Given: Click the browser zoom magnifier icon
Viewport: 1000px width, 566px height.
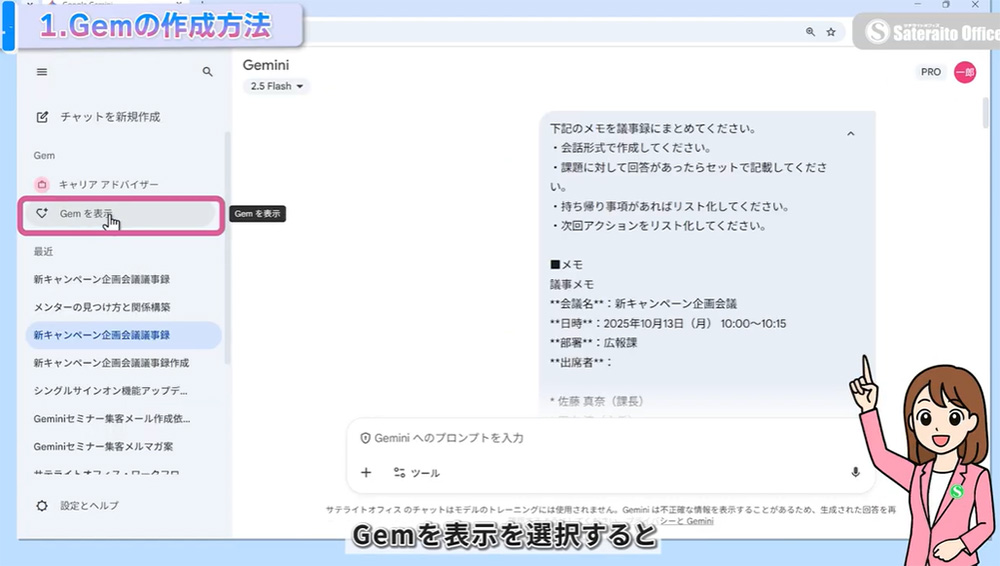Looking at the screenshot, I should tap(810, 32).
